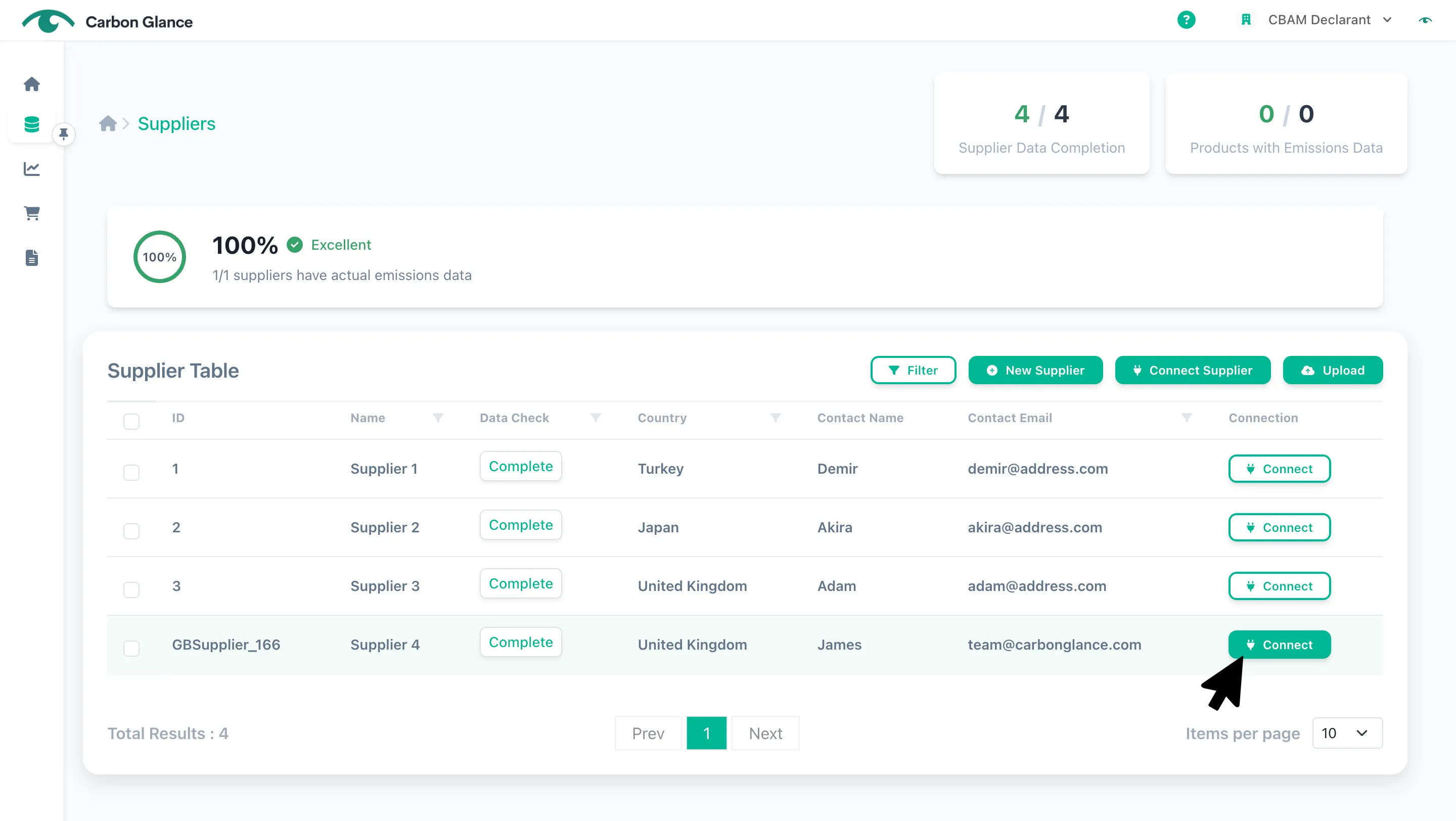The width and height of the screenshot is (1456, 821).
Task: Open the Supplier Data Completion card
Action: (x=1041, y=124)
